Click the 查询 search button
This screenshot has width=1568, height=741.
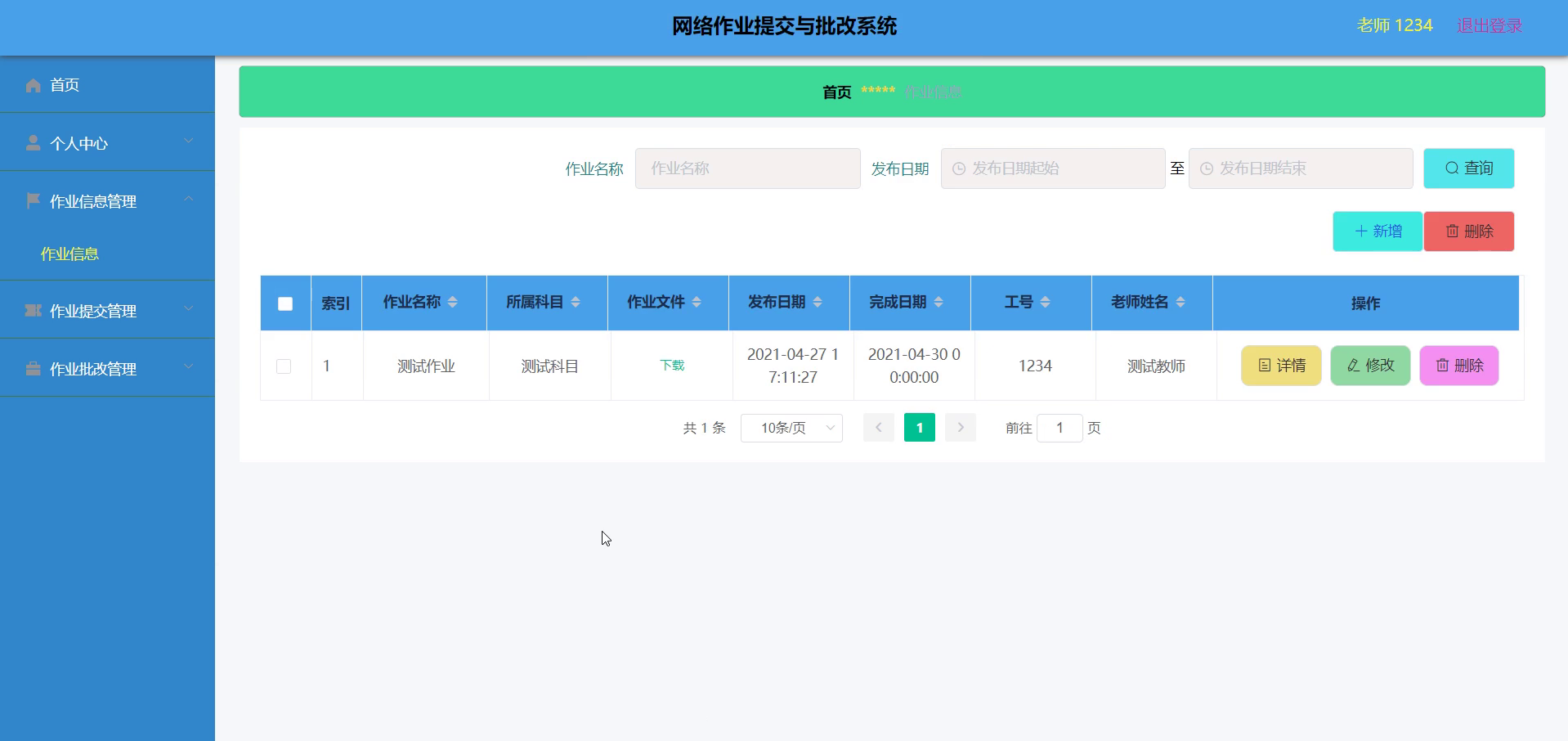1469,168
